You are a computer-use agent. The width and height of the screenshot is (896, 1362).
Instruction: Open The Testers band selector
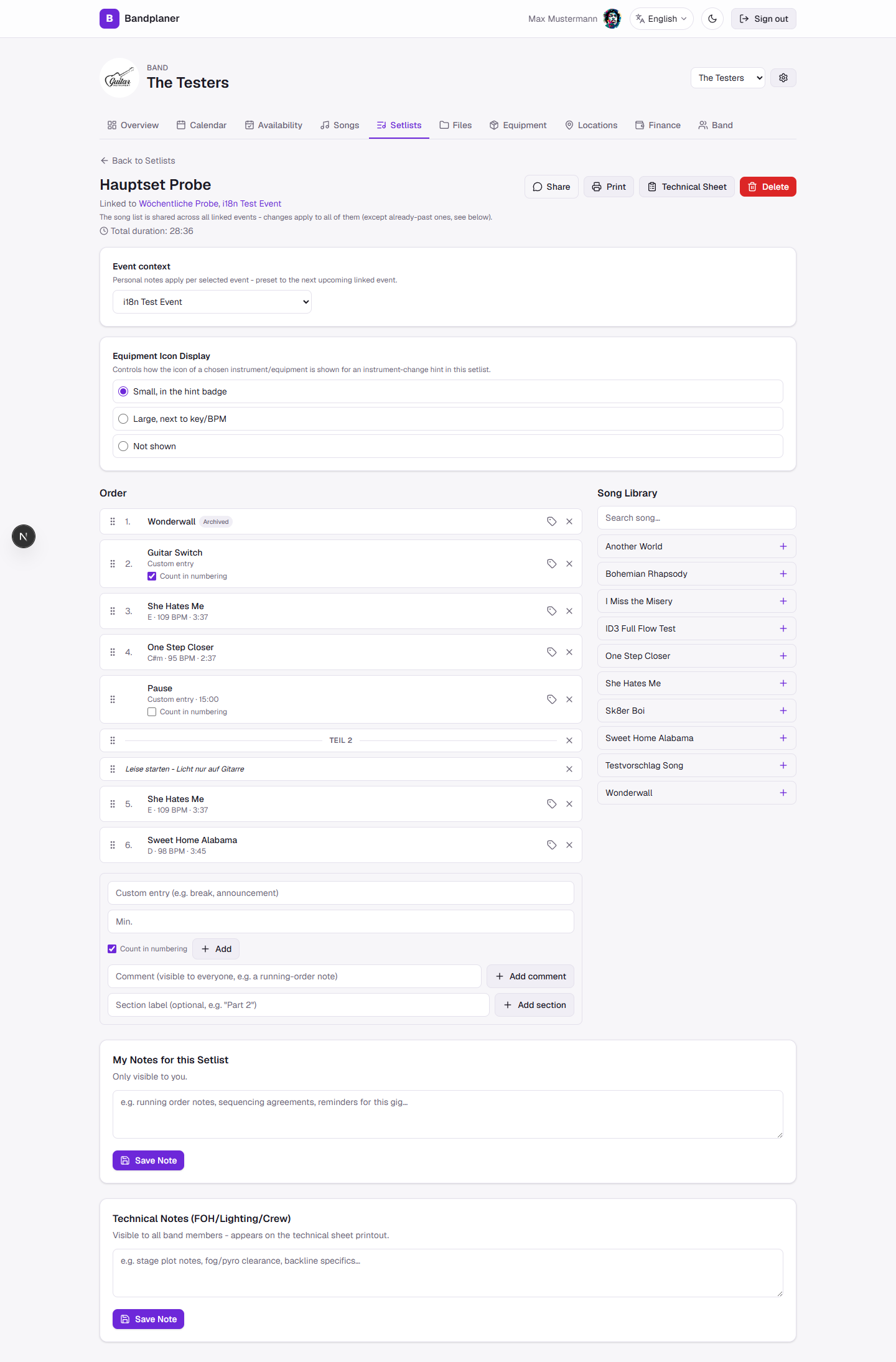tap(727, 78)
